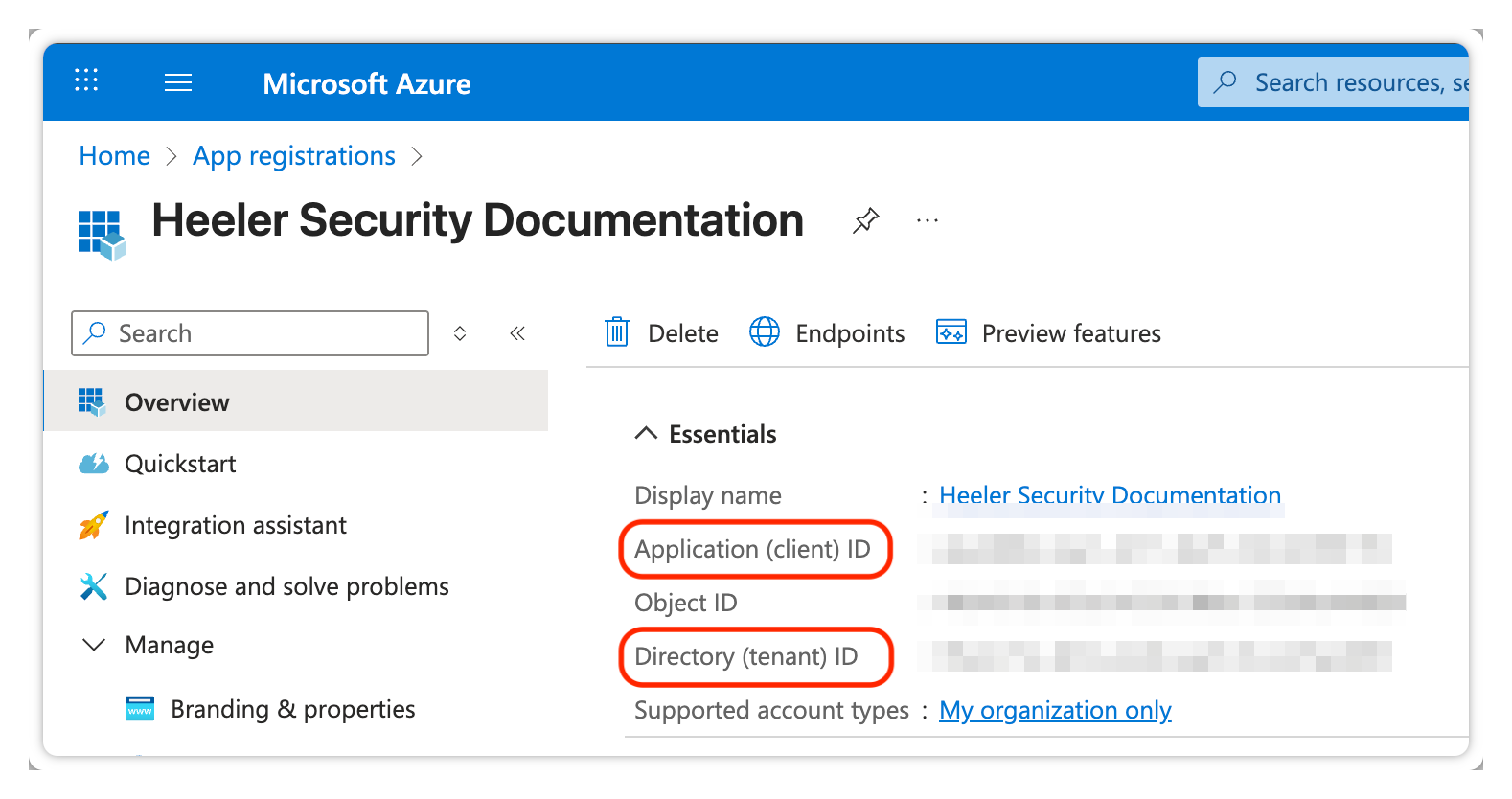Click the Display name label
Screen dimensions: 1512x799
click(x=708, y=495)
